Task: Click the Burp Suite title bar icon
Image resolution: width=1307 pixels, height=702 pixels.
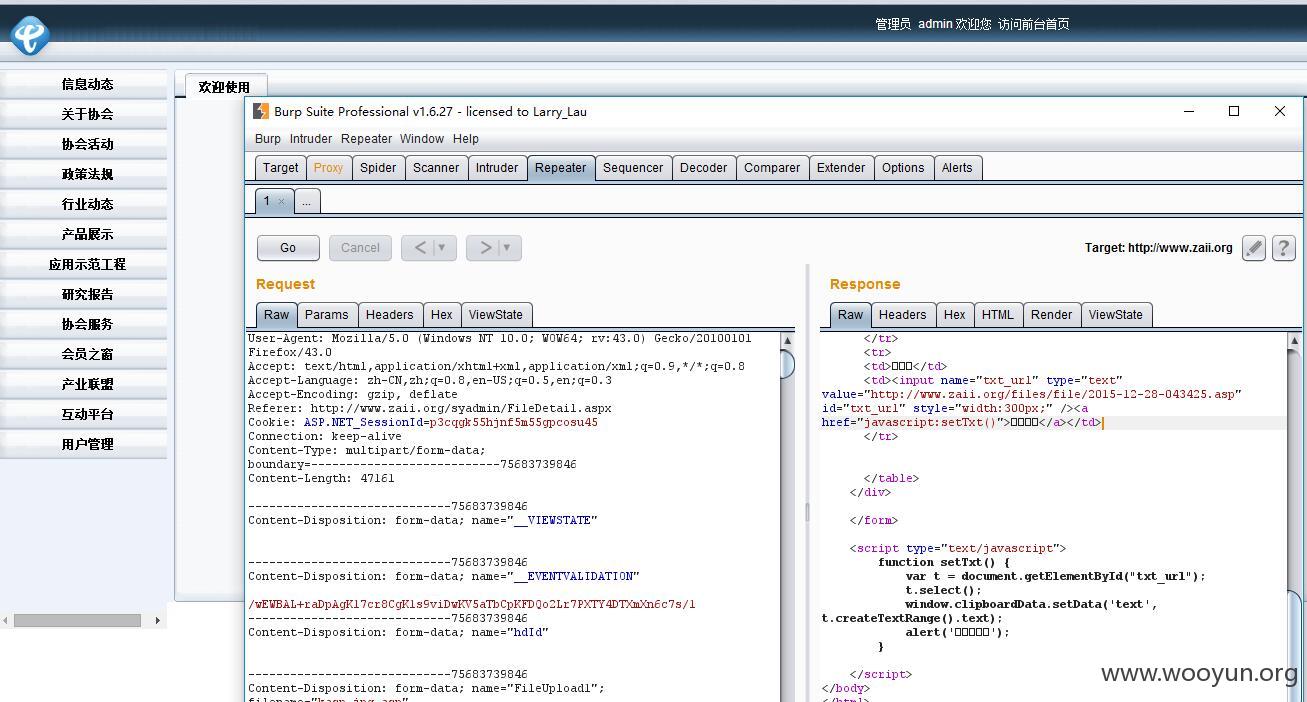Action: click(x=261, y=111)
